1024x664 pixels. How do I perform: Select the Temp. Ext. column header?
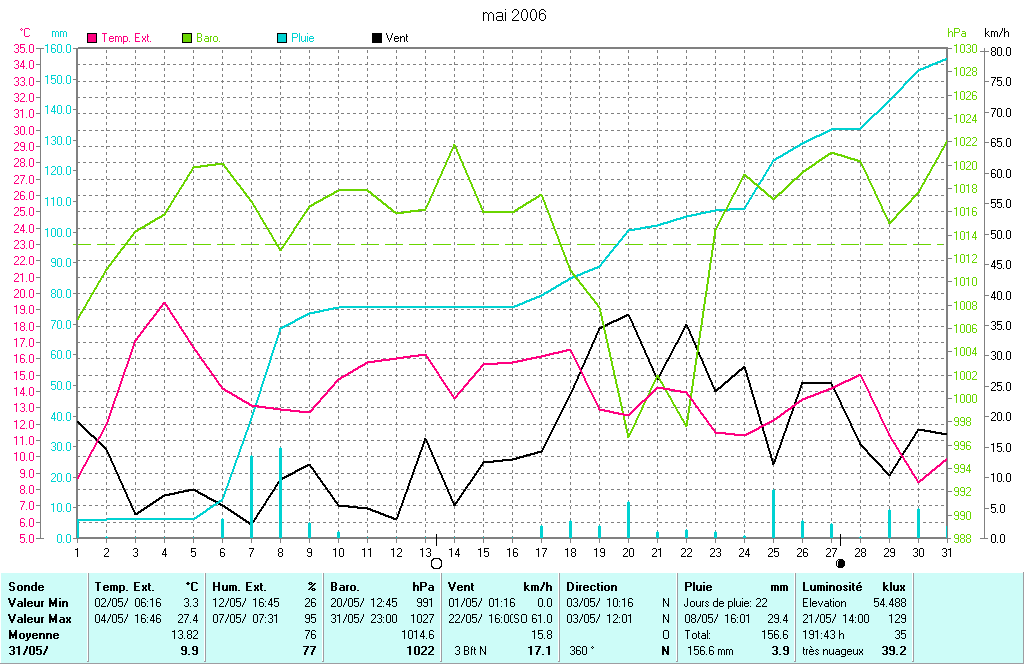click(x=122, y=587)
